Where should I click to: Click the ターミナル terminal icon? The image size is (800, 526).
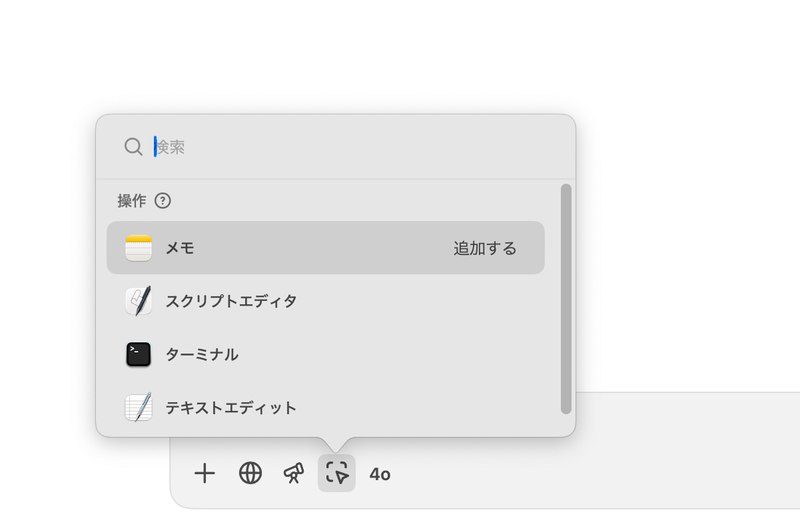[x=138, y=354]
